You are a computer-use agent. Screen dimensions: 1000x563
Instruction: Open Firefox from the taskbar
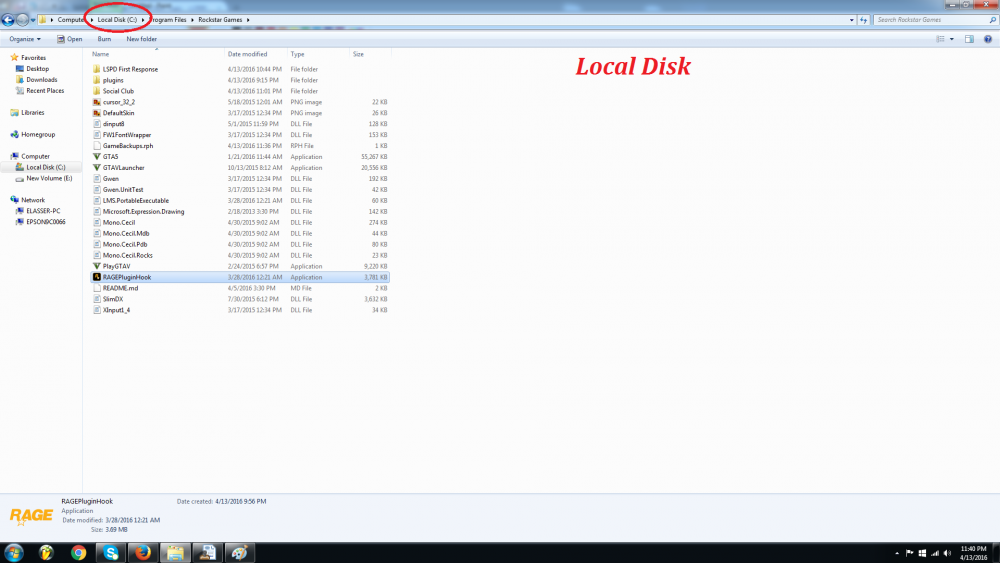click(143, 552)
